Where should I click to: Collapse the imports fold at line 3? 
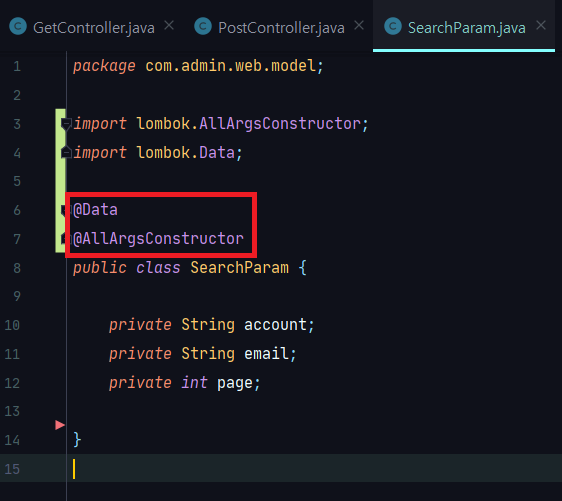click(x=66, y=124)
